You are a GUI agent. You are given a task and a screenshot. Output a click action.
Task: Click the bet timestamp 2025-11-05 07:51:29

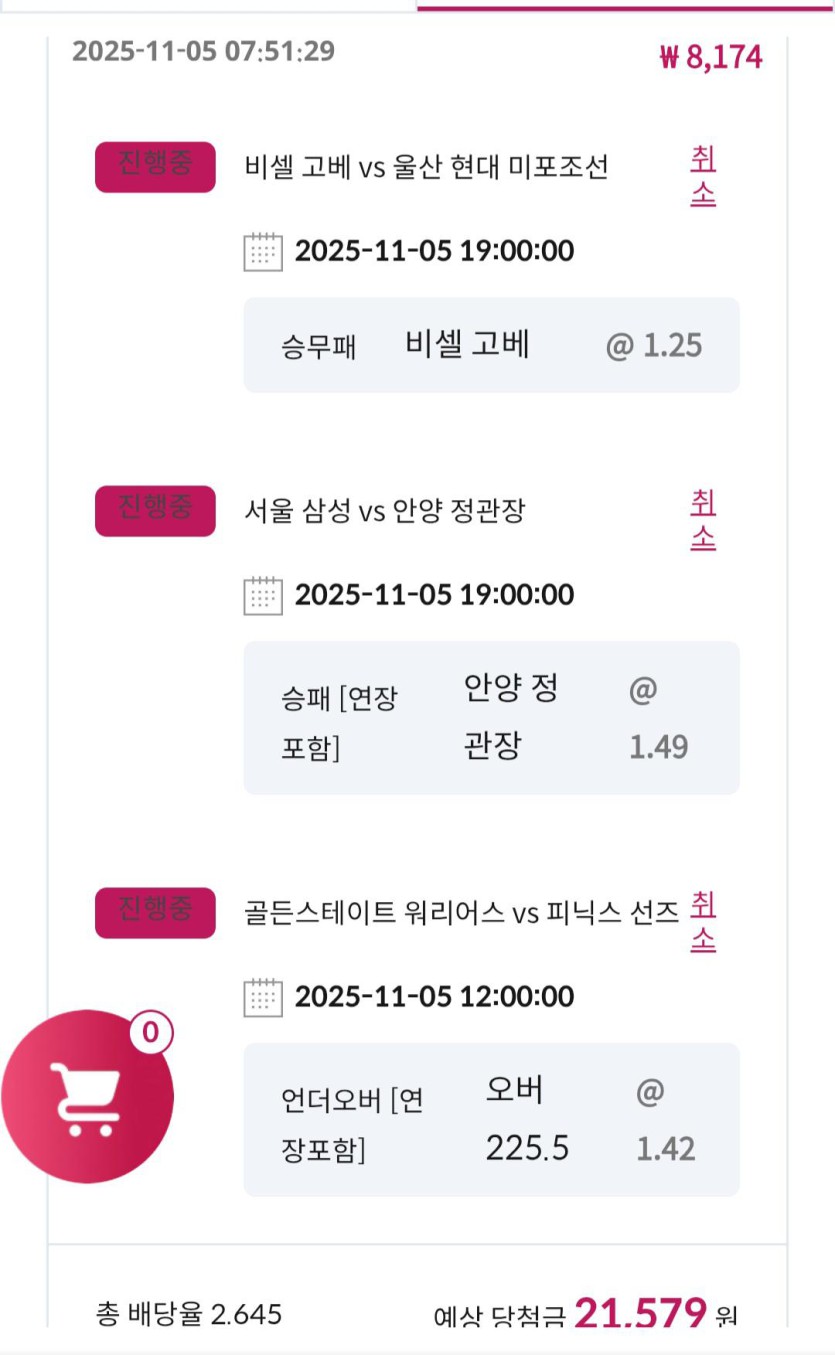tap(203, 51)
